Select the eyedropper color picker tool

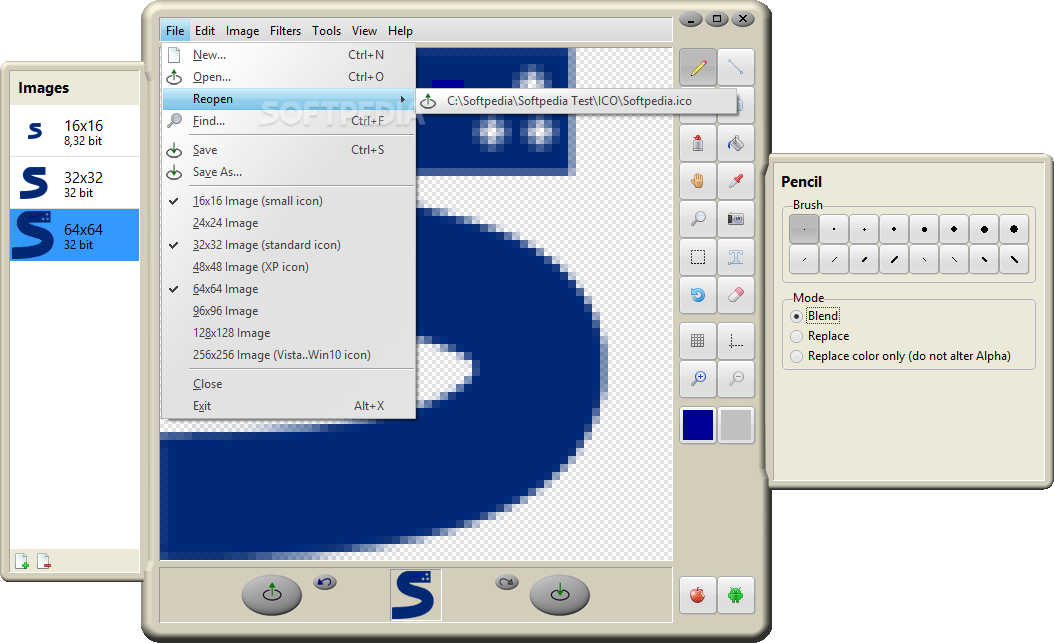pyautogui.click(x=735, y=181)
